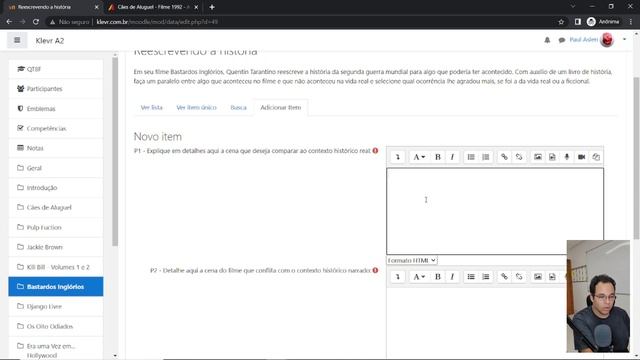Toggle italic in P2 editor

(452, 276)
